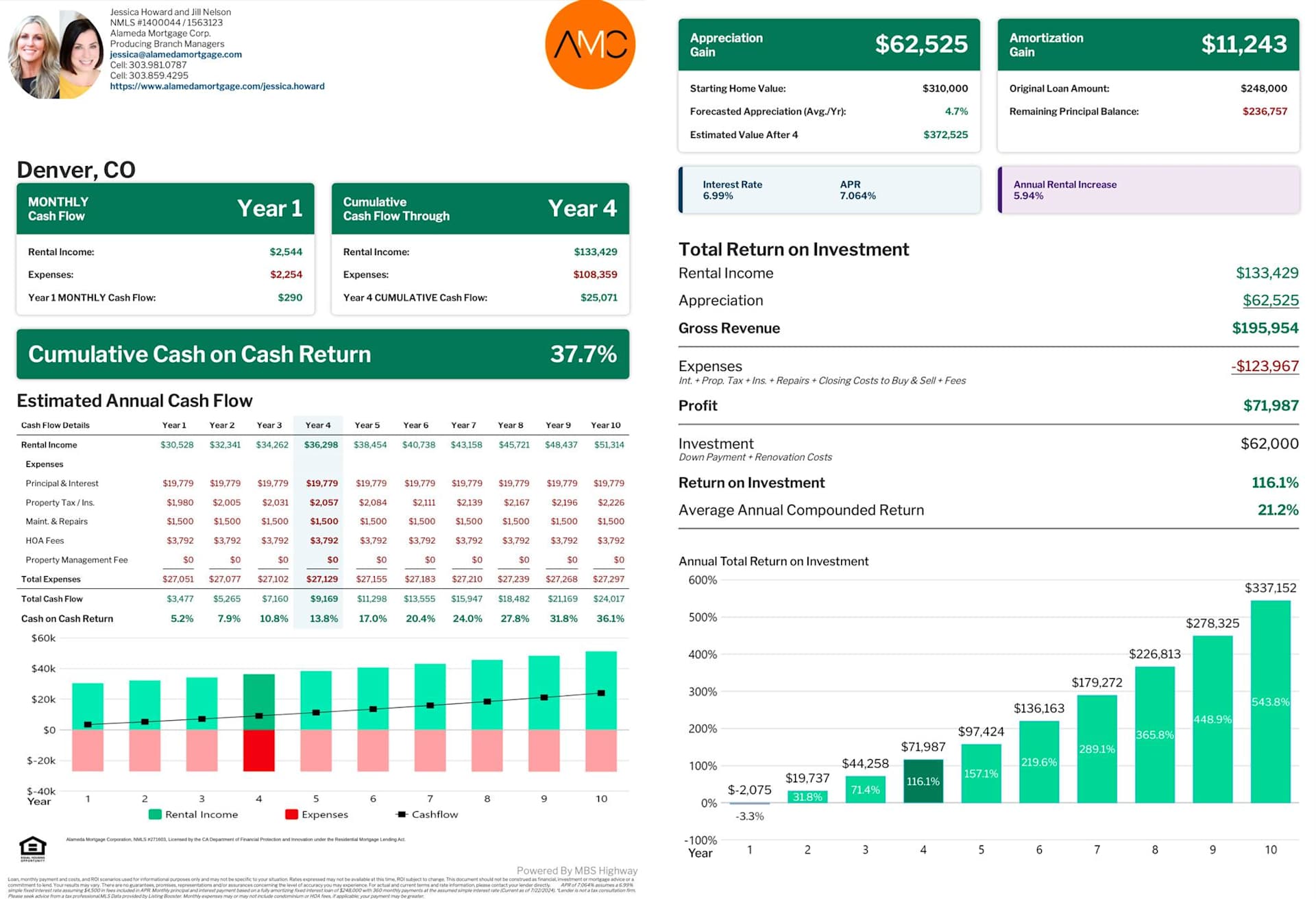Viewport: 1316px width, 899px height.
Task: Click the Appreciation Gain card header
Action: [828, 45]
